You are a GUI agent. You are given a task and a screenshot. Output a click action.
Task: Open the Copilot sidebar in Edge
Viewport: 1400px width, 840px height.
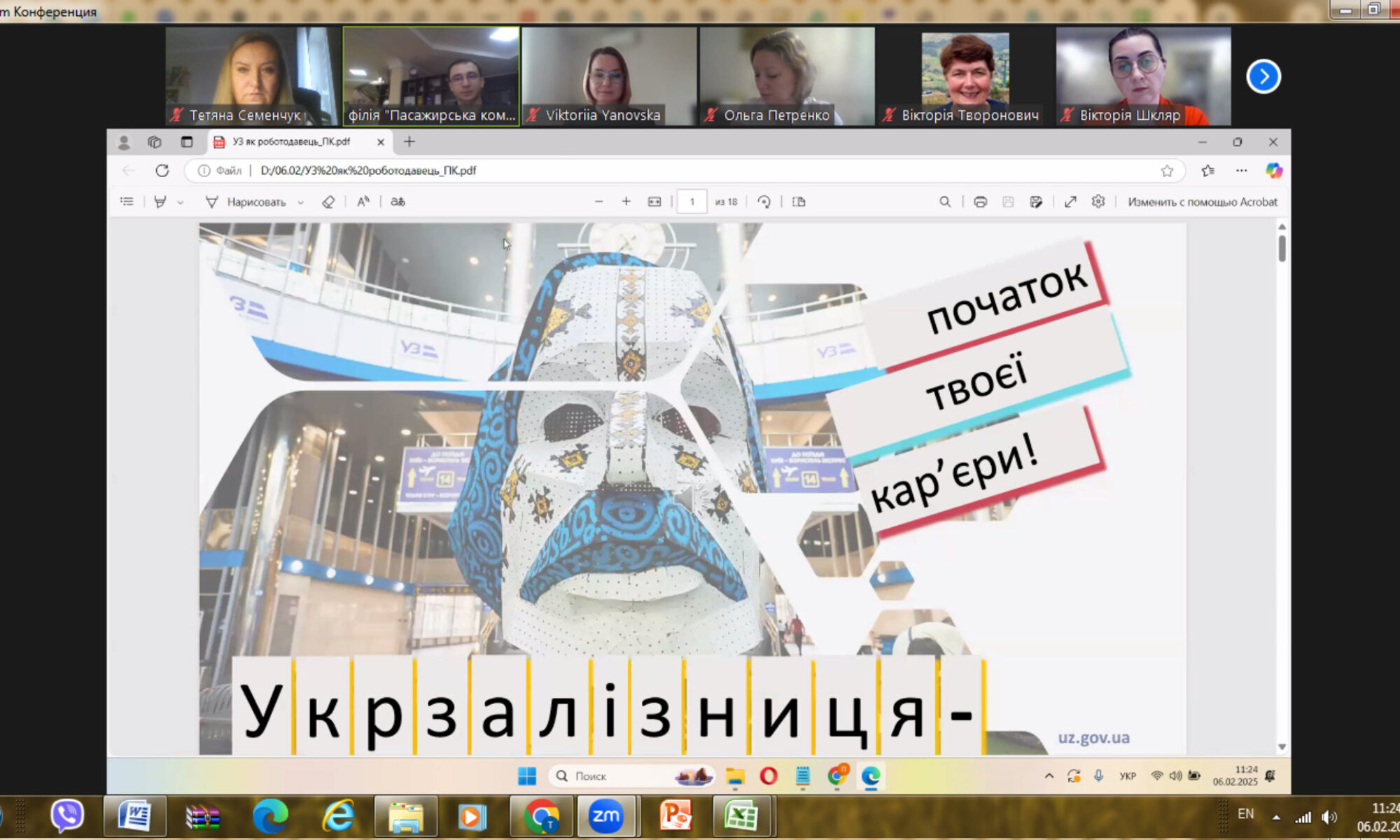[1274, 171]
